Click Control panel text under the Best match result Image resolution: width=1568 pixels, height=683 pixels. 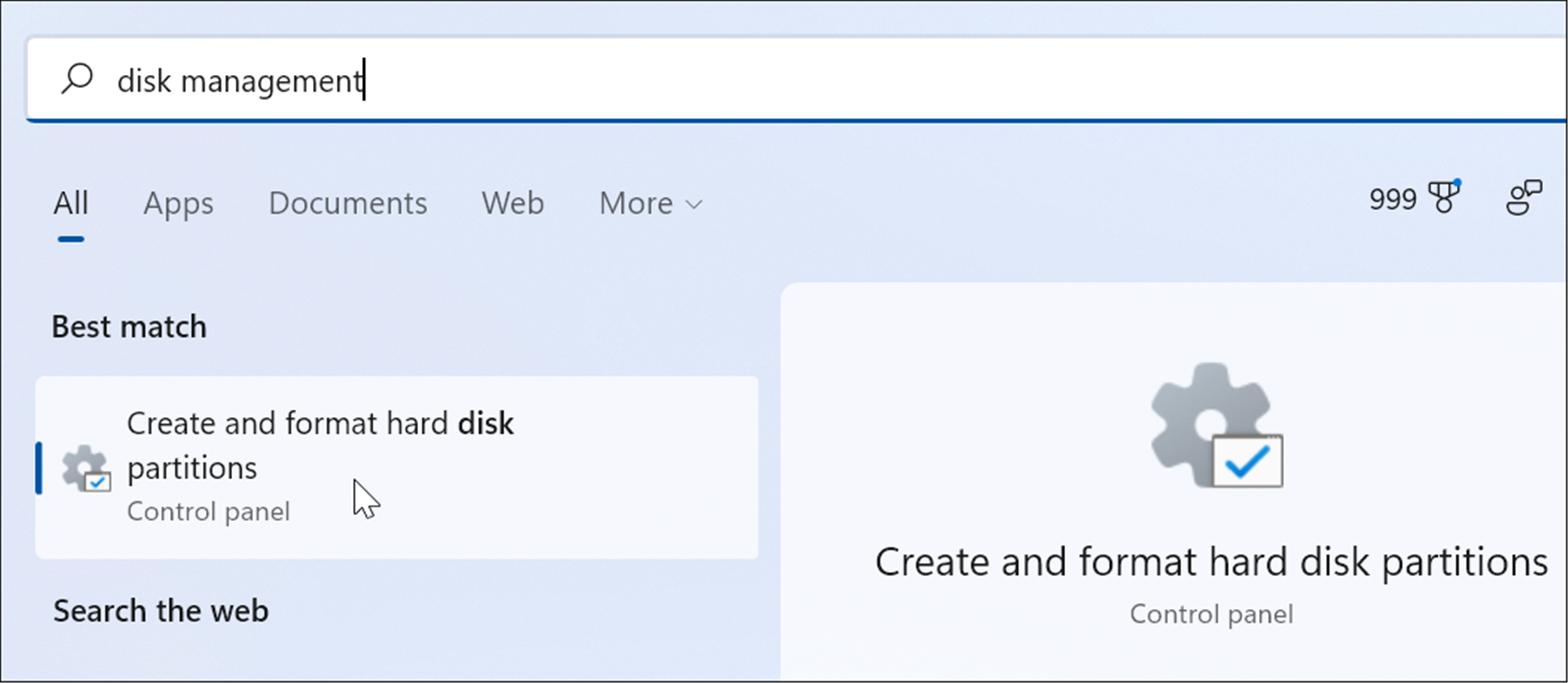(208, 511)
